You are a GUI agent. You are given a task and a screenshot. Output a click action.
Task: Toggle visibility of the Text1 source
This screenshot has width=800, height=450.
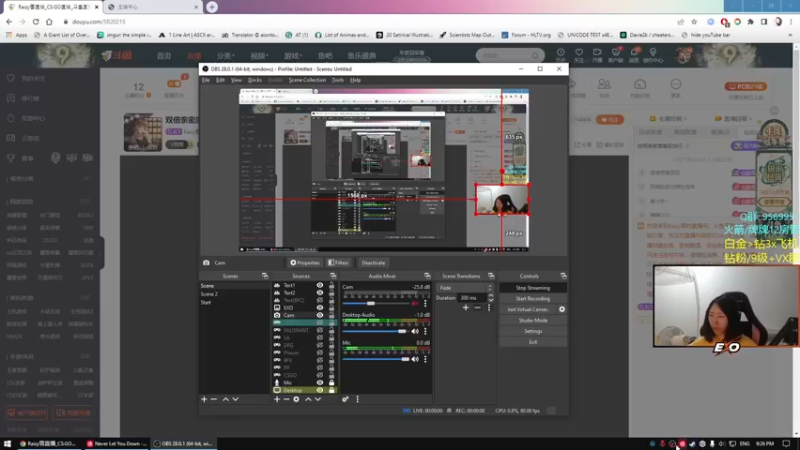click(x=320, y=286)
